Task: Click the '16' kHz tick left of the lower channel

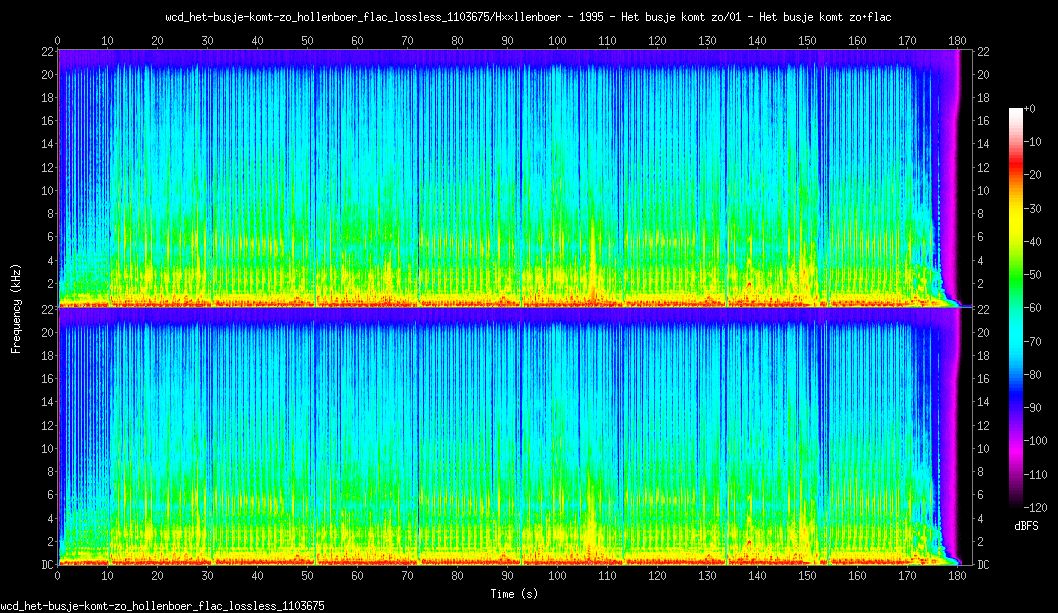Action: click(48, 379)
